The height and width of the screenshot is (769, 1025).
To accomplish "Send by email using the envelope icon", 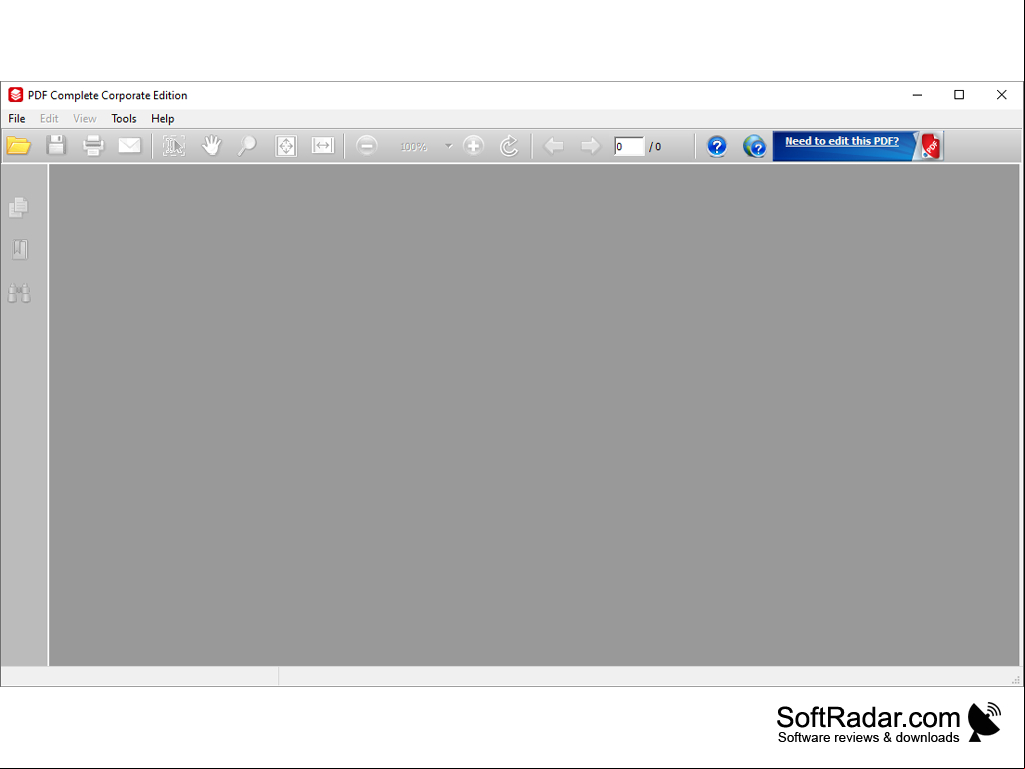I will 129,145.
